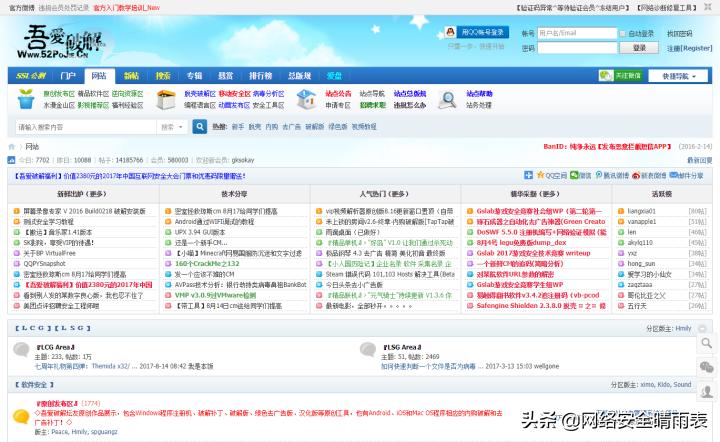
Task: Open the 站点公告 link
Action: click(x=338, y=94)
